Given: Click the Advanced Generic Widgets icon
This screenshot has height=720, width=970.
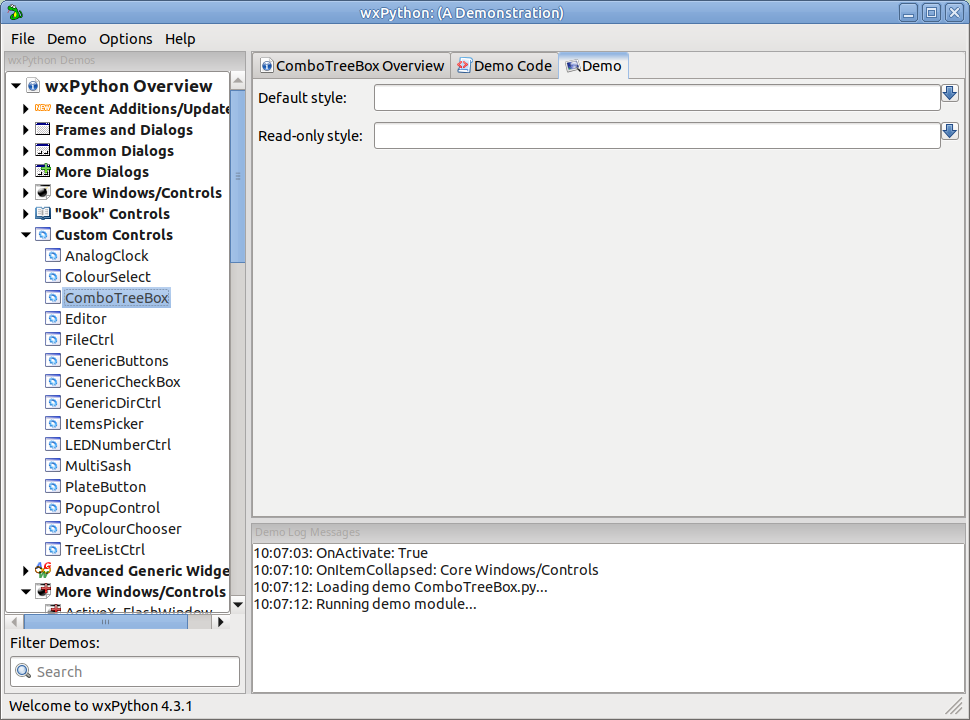Looking at the screenshot, I should (x=43, y=570).
